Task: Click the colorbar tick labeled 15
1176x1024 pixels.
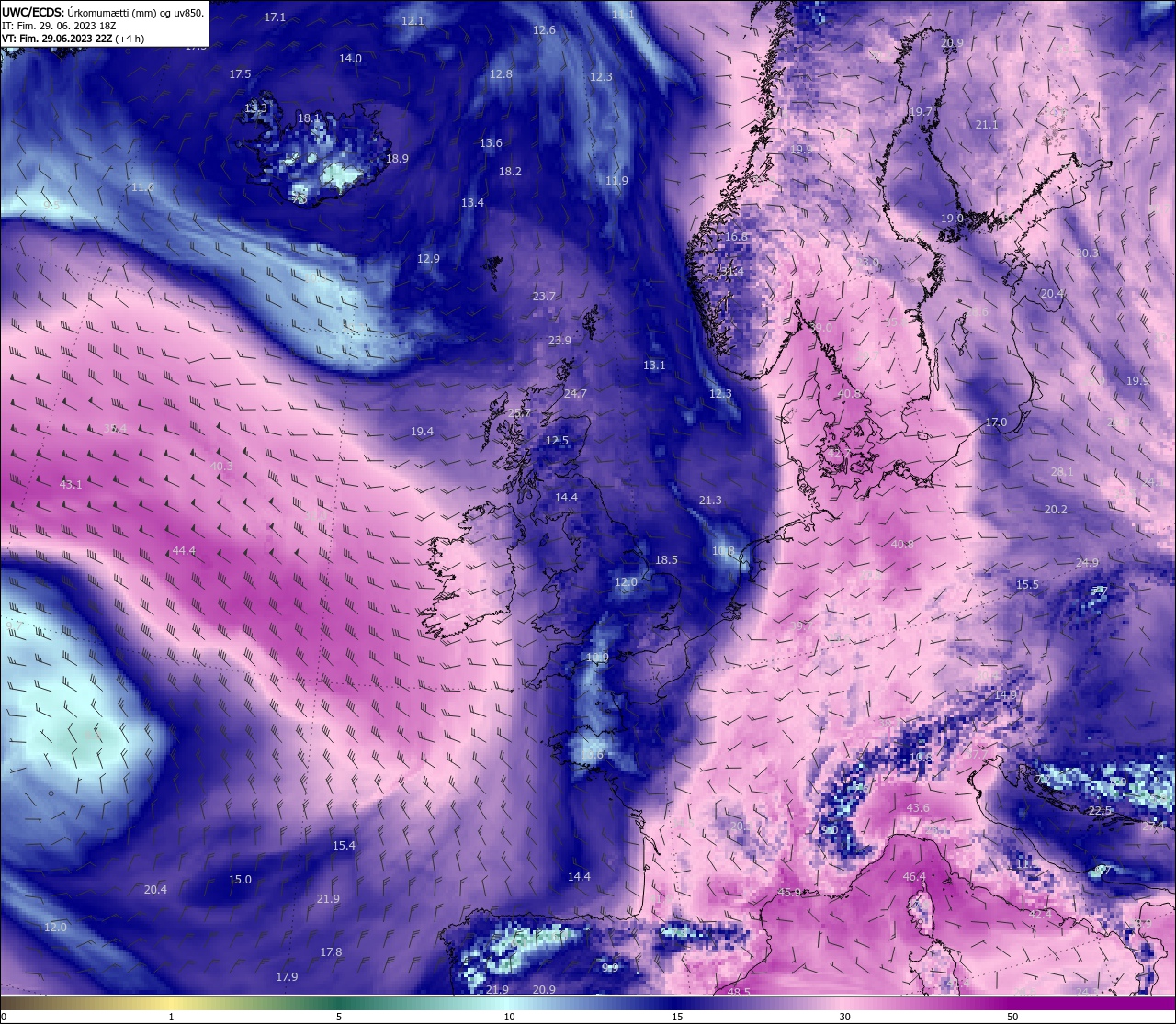Action: coord(676,1017)
